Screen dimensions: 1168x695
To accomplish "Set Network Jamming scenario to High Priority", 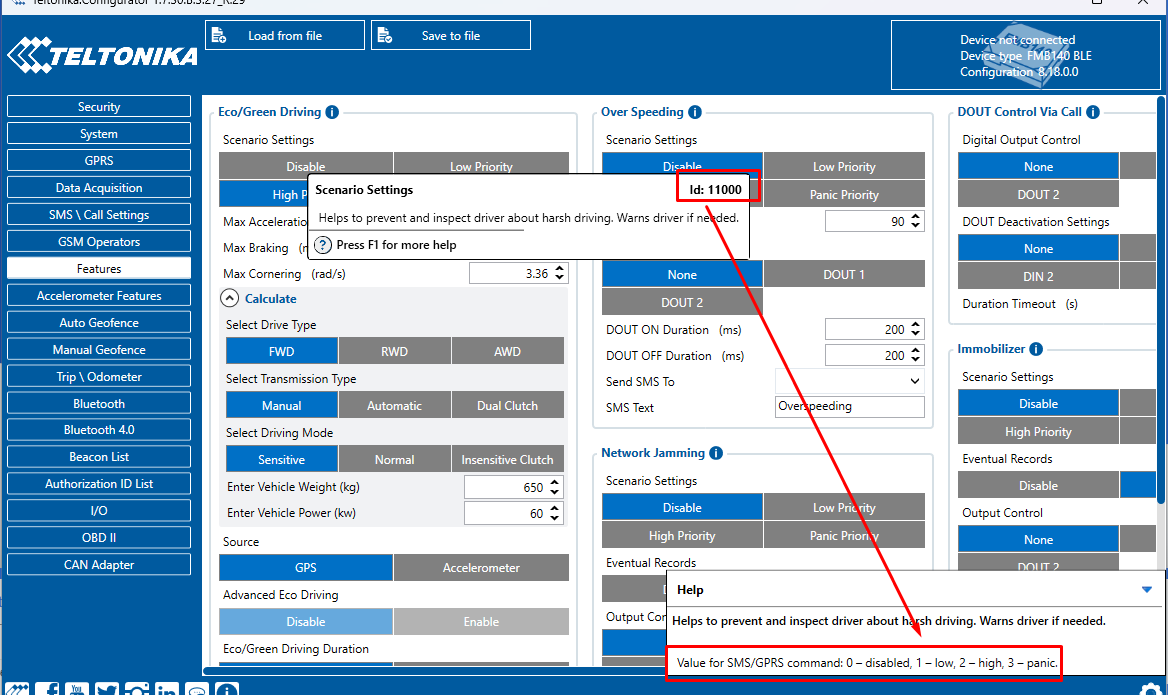I will click(x=682, y=536).
